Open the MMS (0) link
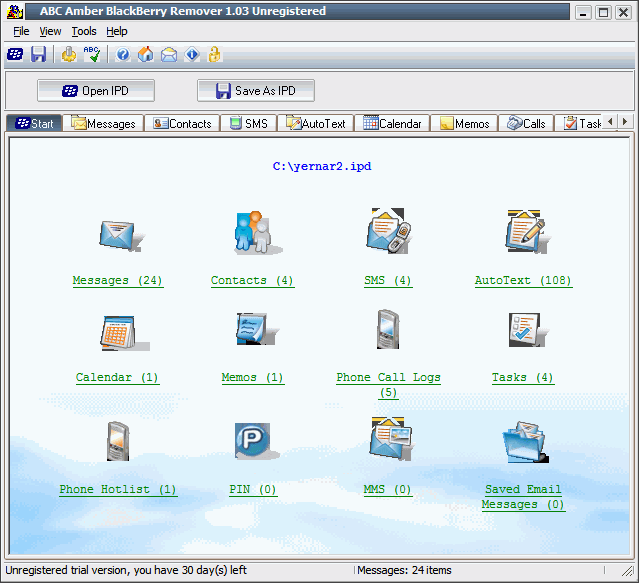Viewport: 639px width, 583px height. click(x=388, y=489)
